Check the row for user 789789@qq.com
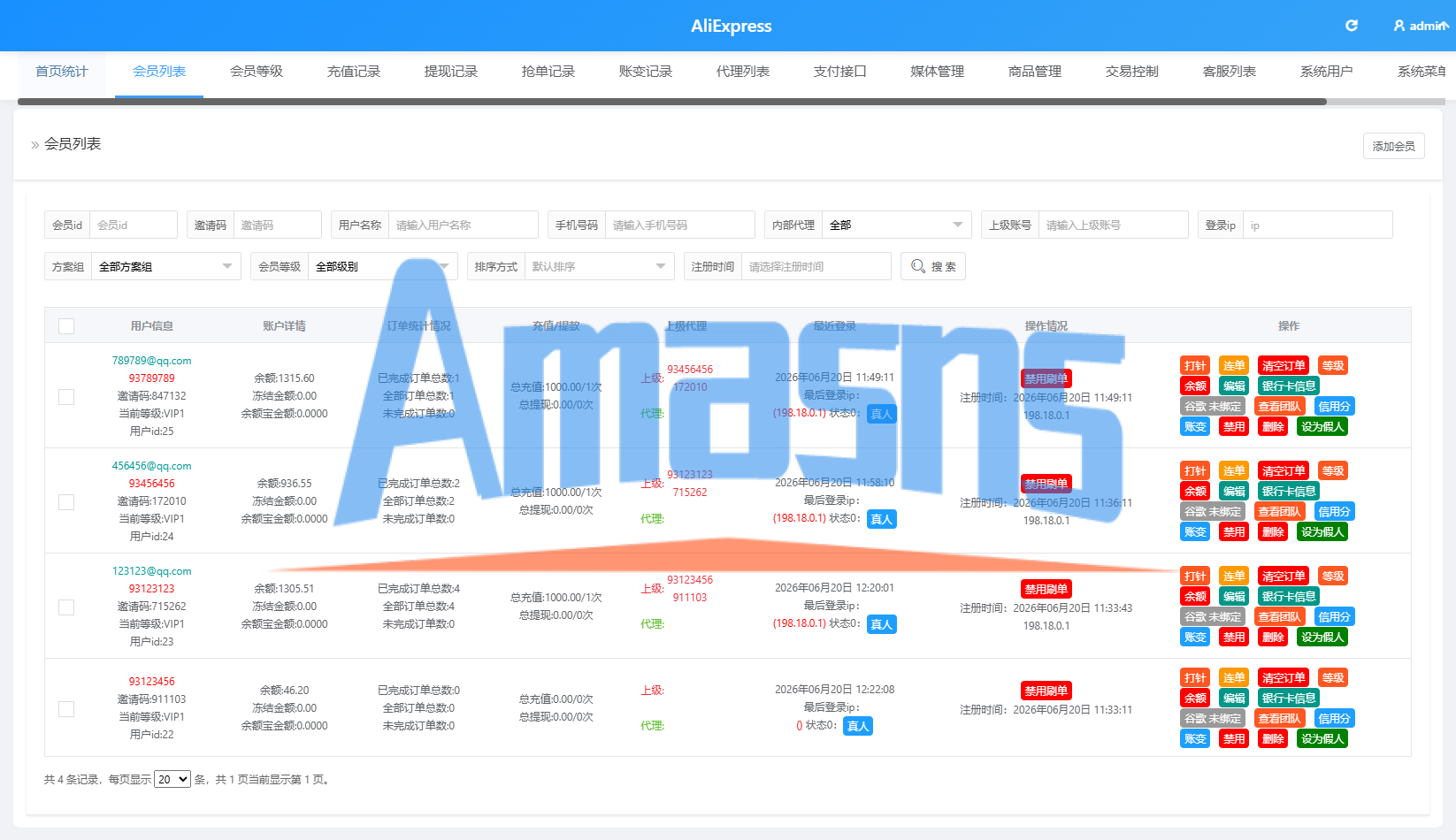Screen dimensions: 1456x840 pyautogui.click(x=66, y=397)
